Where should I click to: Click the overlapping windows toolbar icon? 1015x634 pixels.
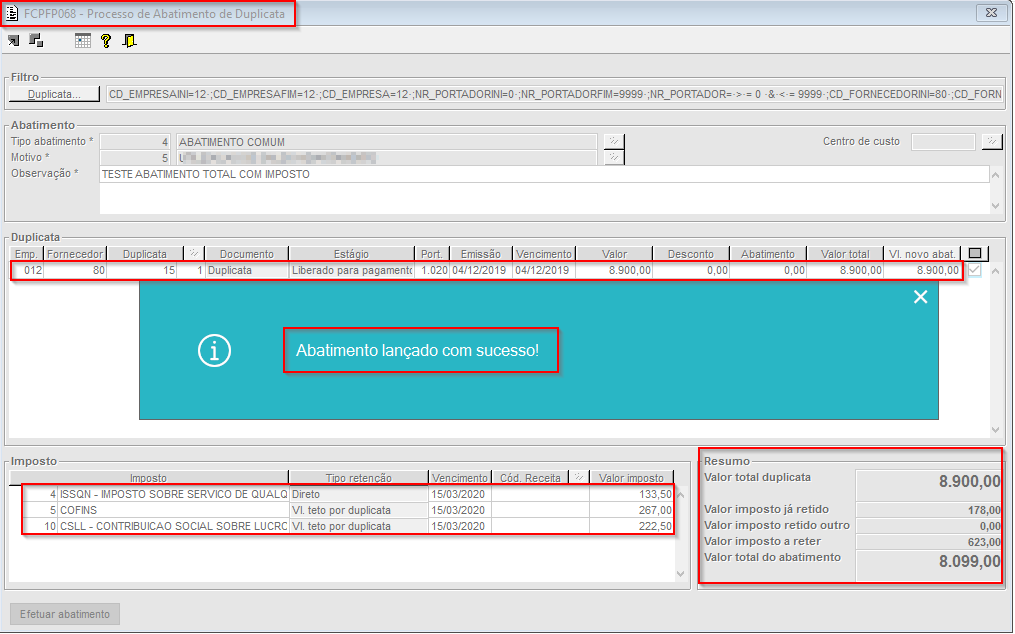pyautogui.click(x=36, y=41)
